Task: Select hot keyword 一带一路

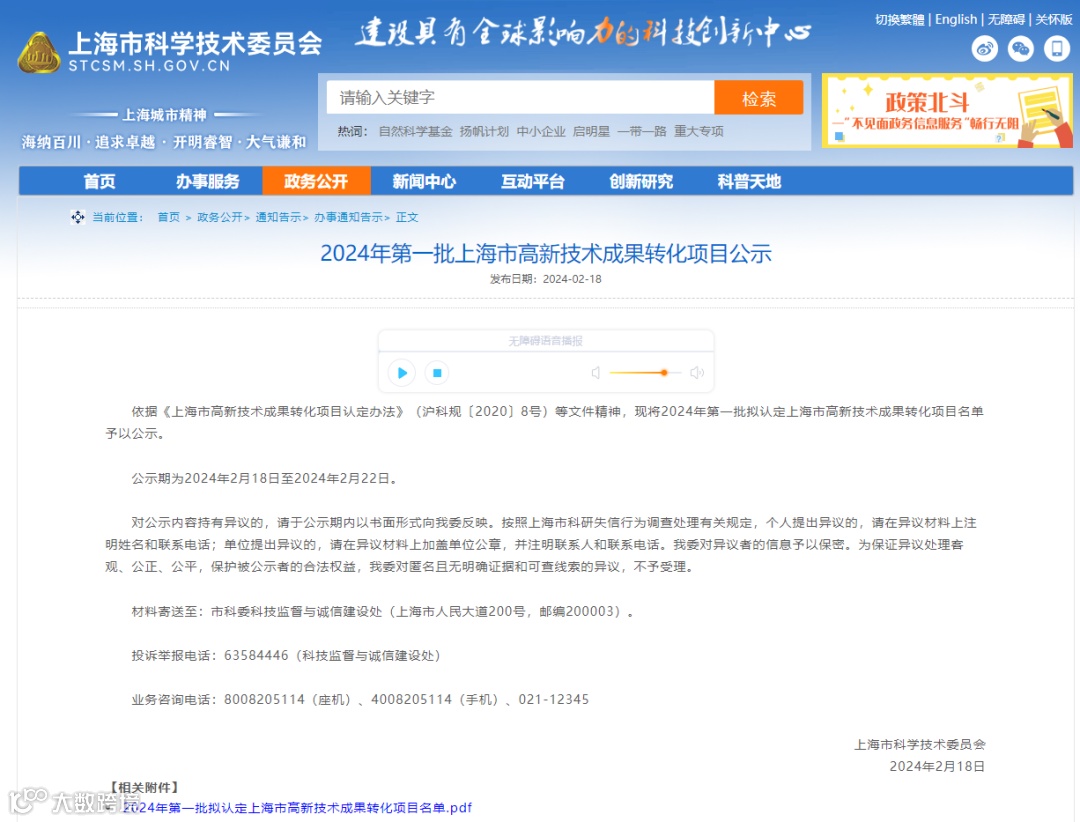Action: pos(641,131)
